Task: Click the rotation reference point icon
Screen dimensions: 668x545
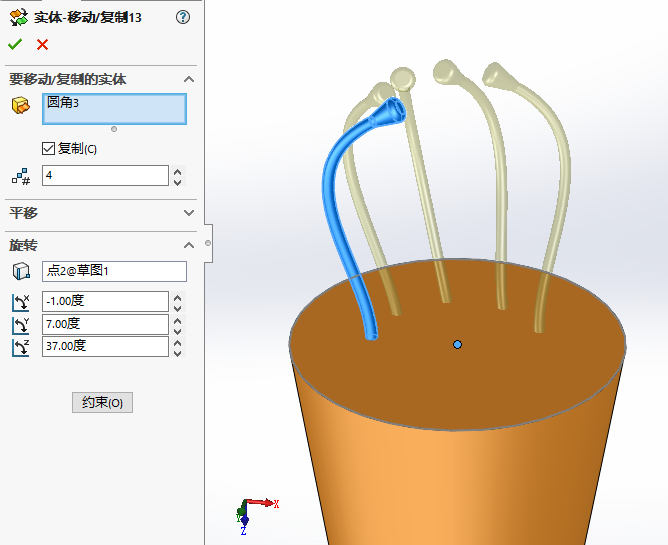Action: (x=20, y=272)
